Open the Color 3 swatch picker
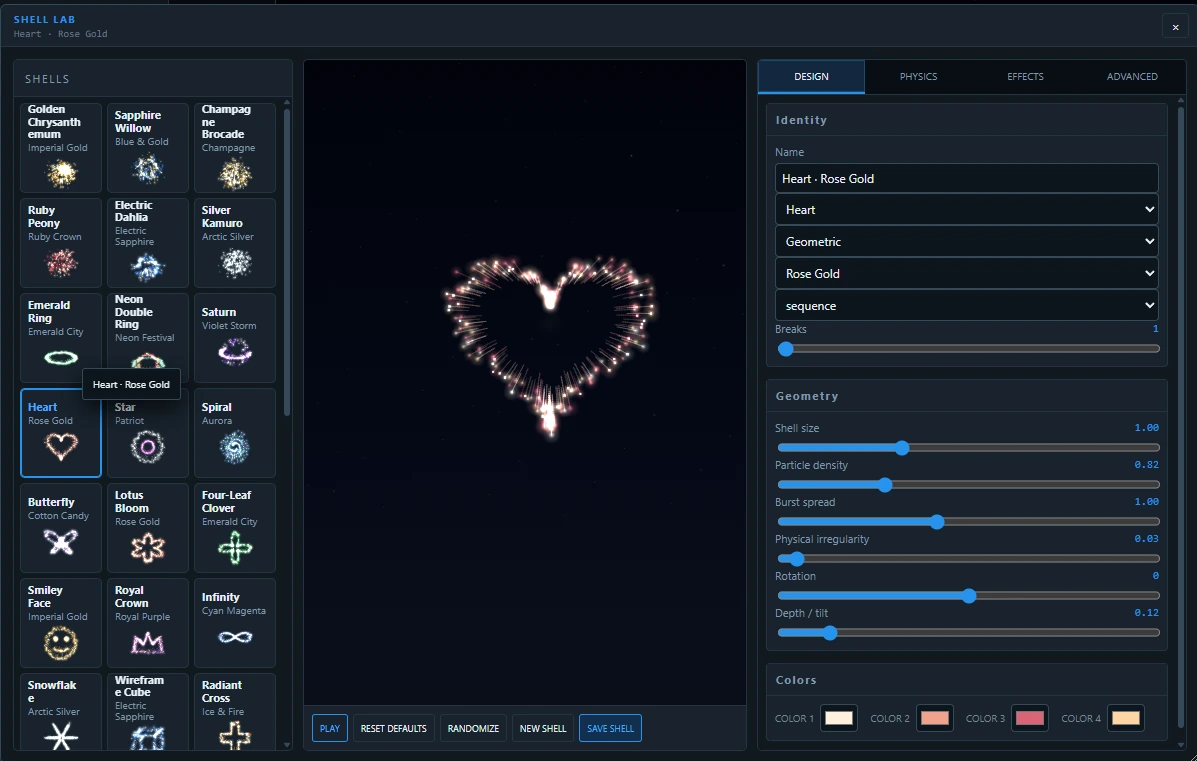The height and width of the screenshot is (761, 1197). point(1030,718)
